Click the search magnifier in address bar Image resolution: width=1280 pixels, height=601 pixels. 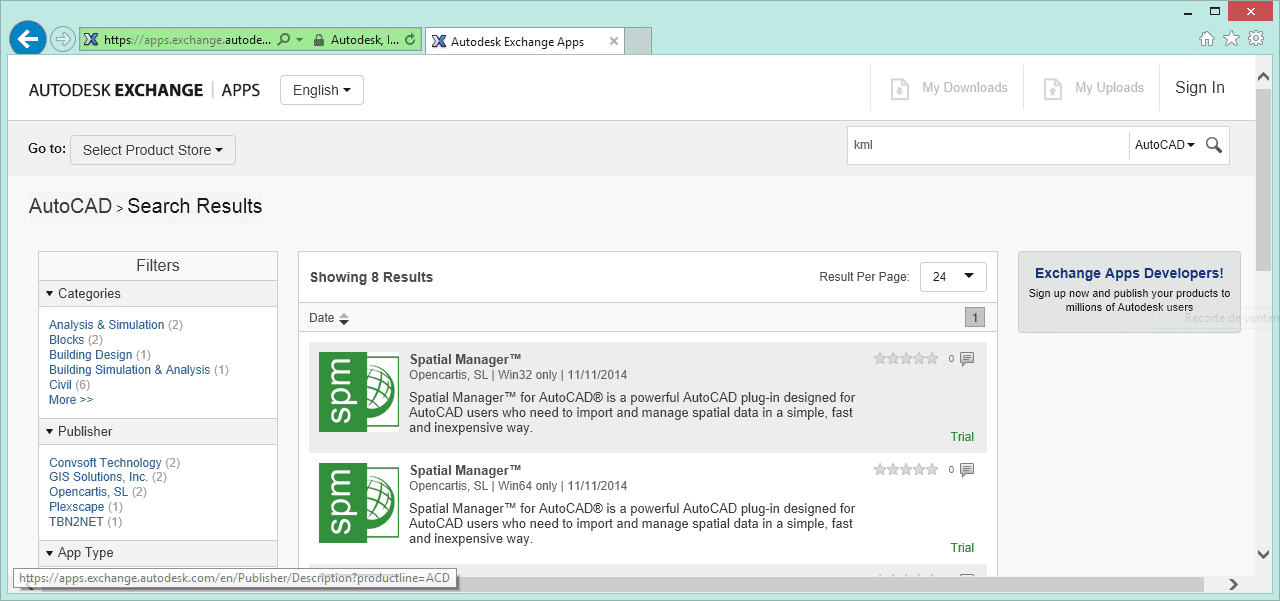[284, 40]
